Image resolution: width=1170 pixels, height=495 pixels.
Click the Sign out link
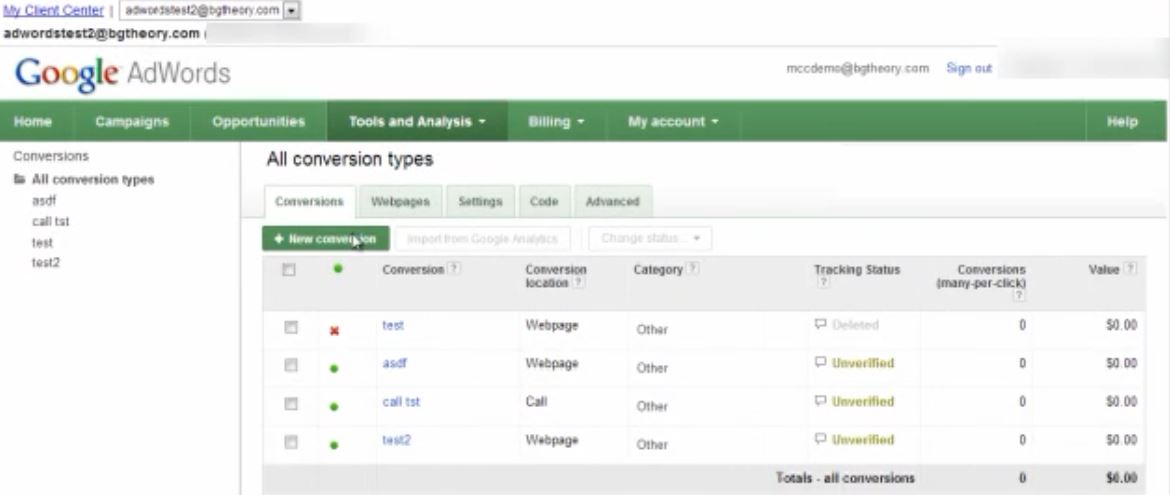[969, 68]
